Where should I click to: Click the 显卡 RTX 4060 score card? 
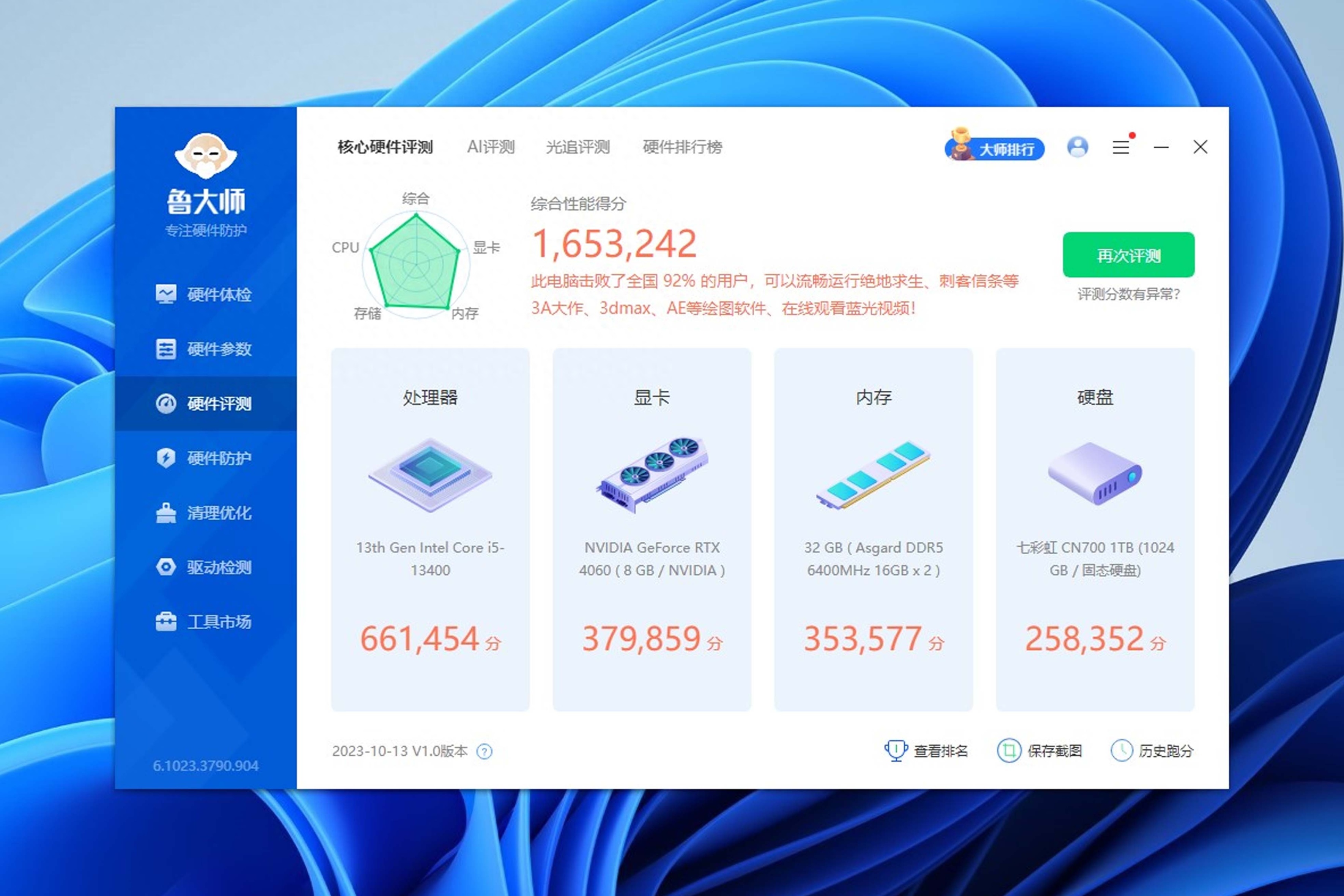(652, 529)
